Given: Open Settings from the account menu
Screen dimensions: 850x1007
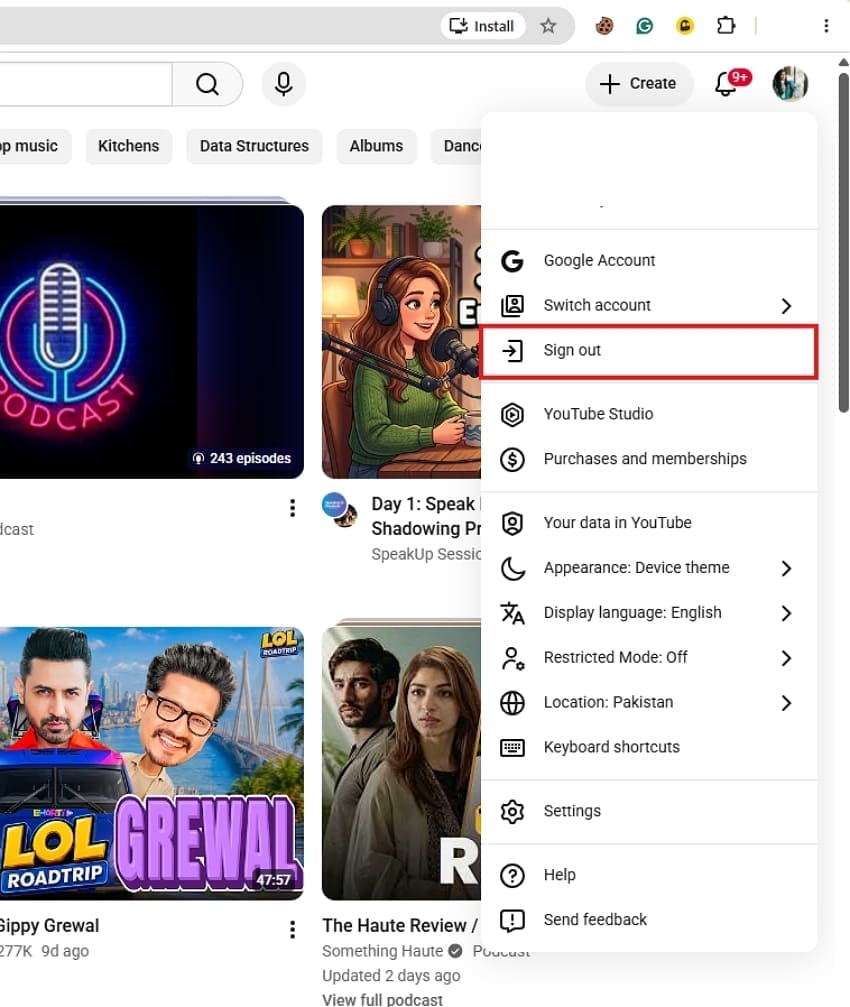Looking at the screenshot, I should click(x=649, y=812).
